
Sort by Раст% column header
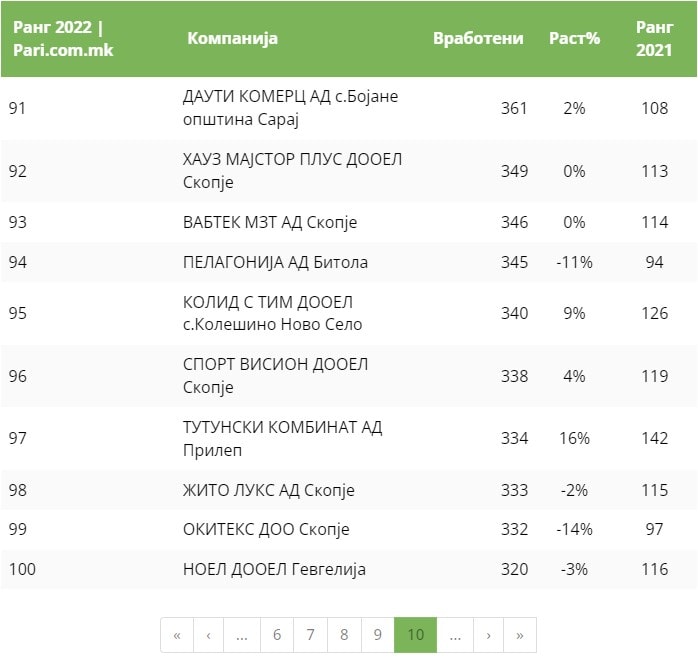pyautogui.click(x=574, y=39)
